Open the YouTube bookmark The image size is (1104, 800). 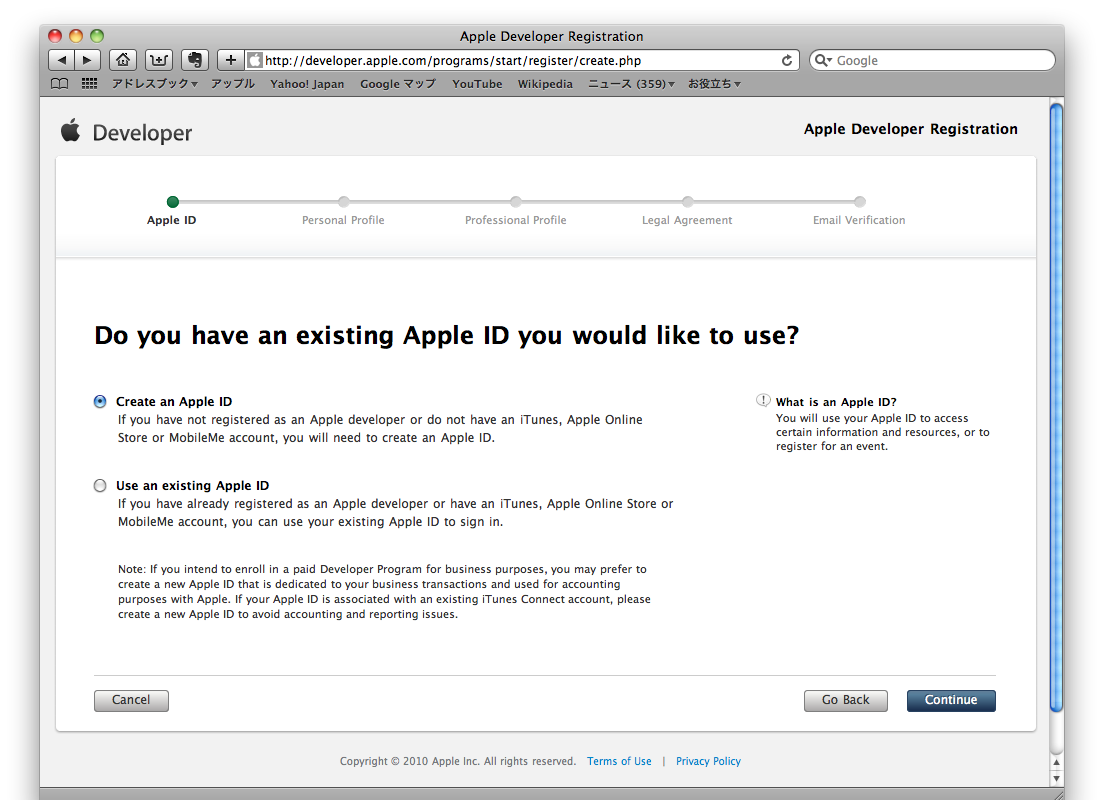(x=477, y=84)
